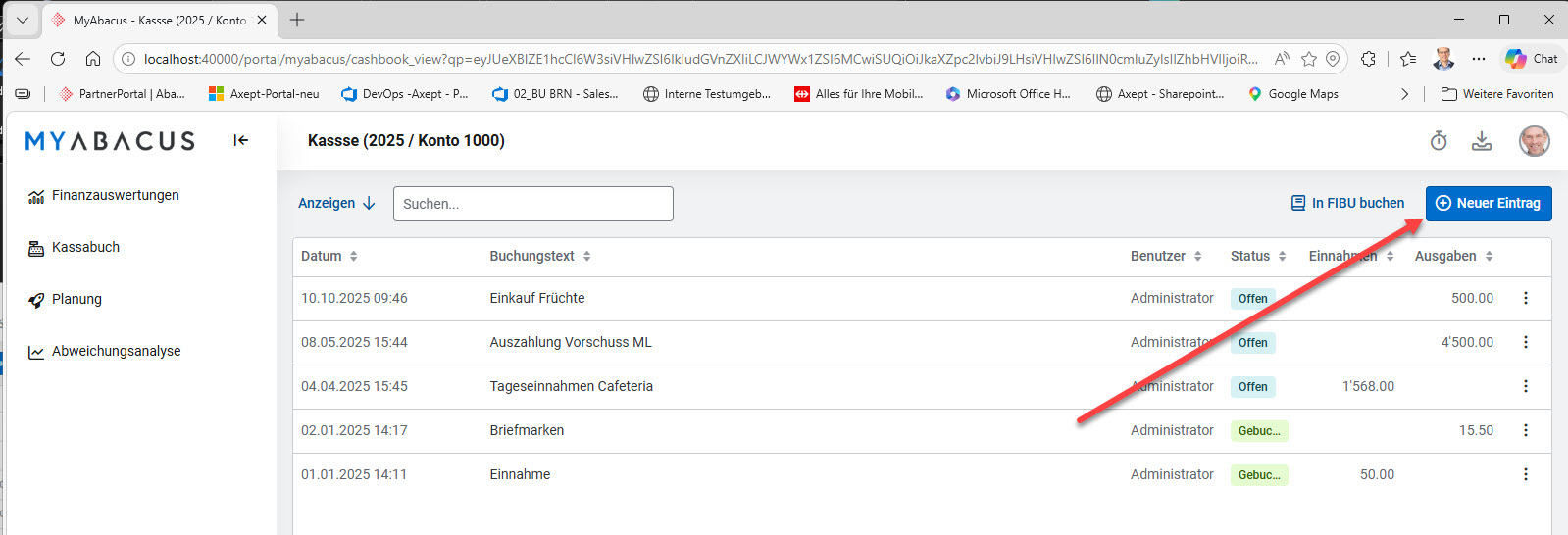Click Neuer Eintrag button

pos(1489,203)
